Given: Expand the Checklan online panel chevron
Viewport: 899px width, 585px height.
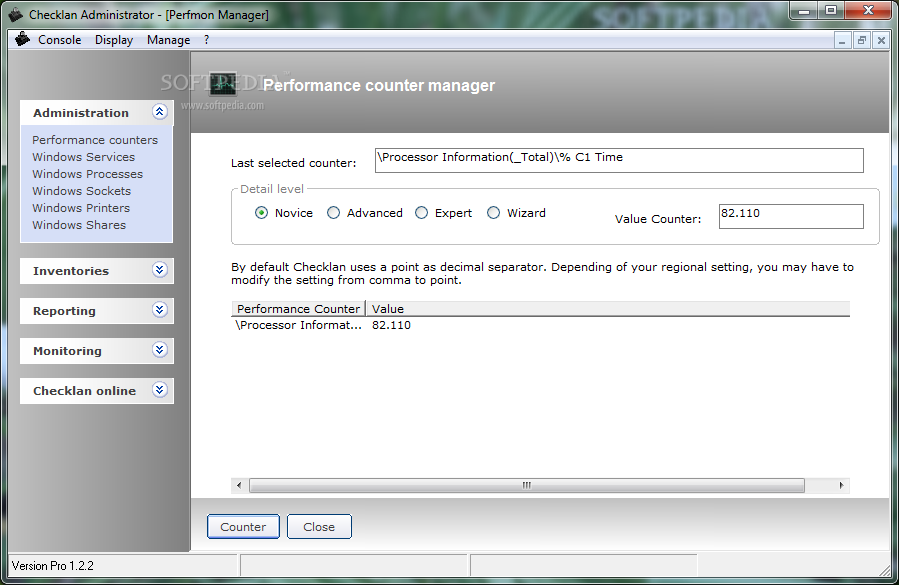Looking at the screenshot, I should coord(159,390).
